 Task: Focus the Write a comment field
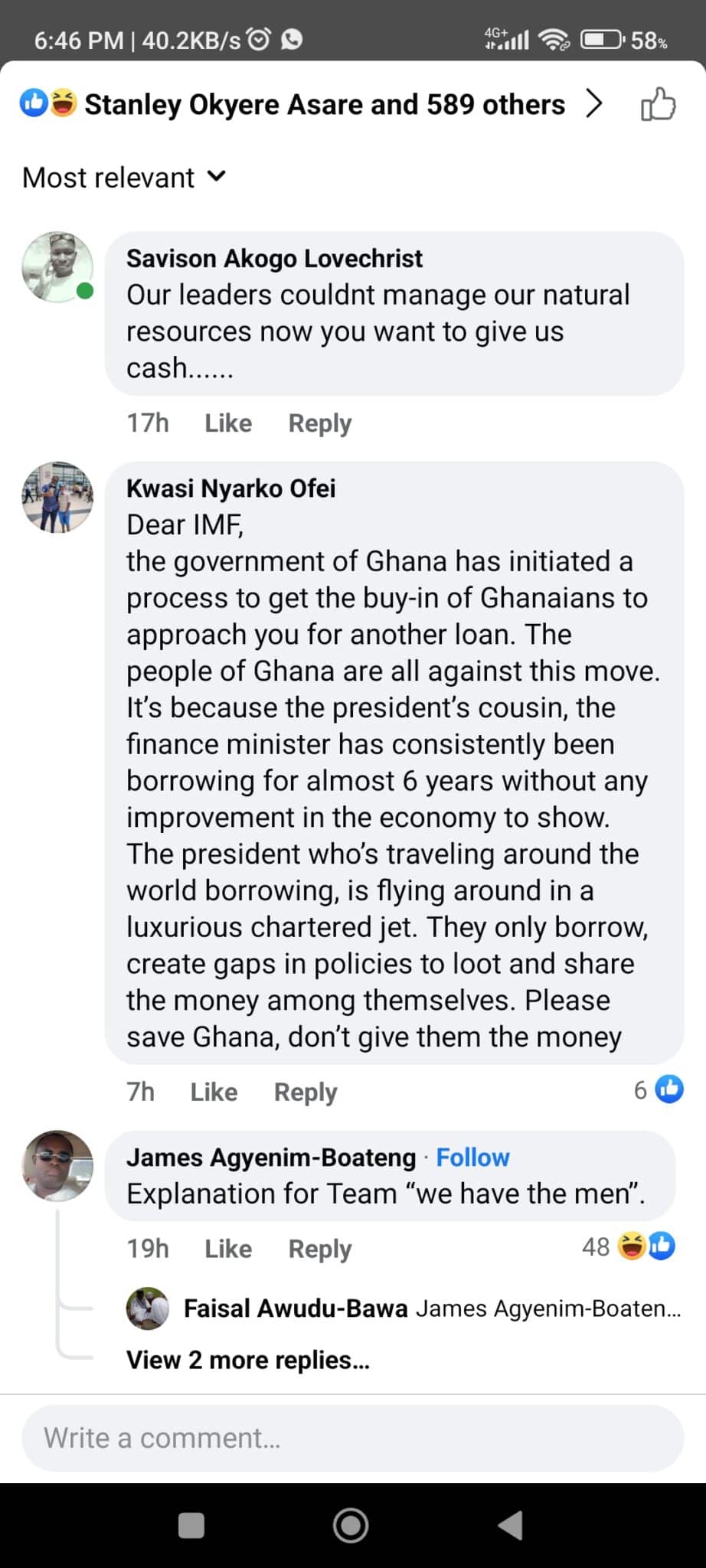pyautogui.click(x=353, y=1438)
